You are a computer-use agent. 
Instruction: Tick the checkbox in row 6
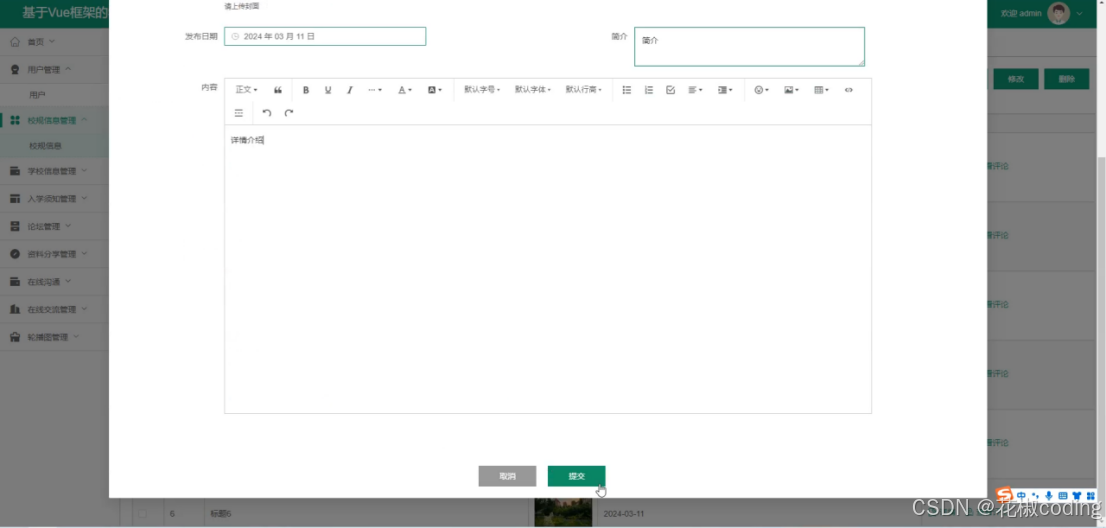coord(142,514)
